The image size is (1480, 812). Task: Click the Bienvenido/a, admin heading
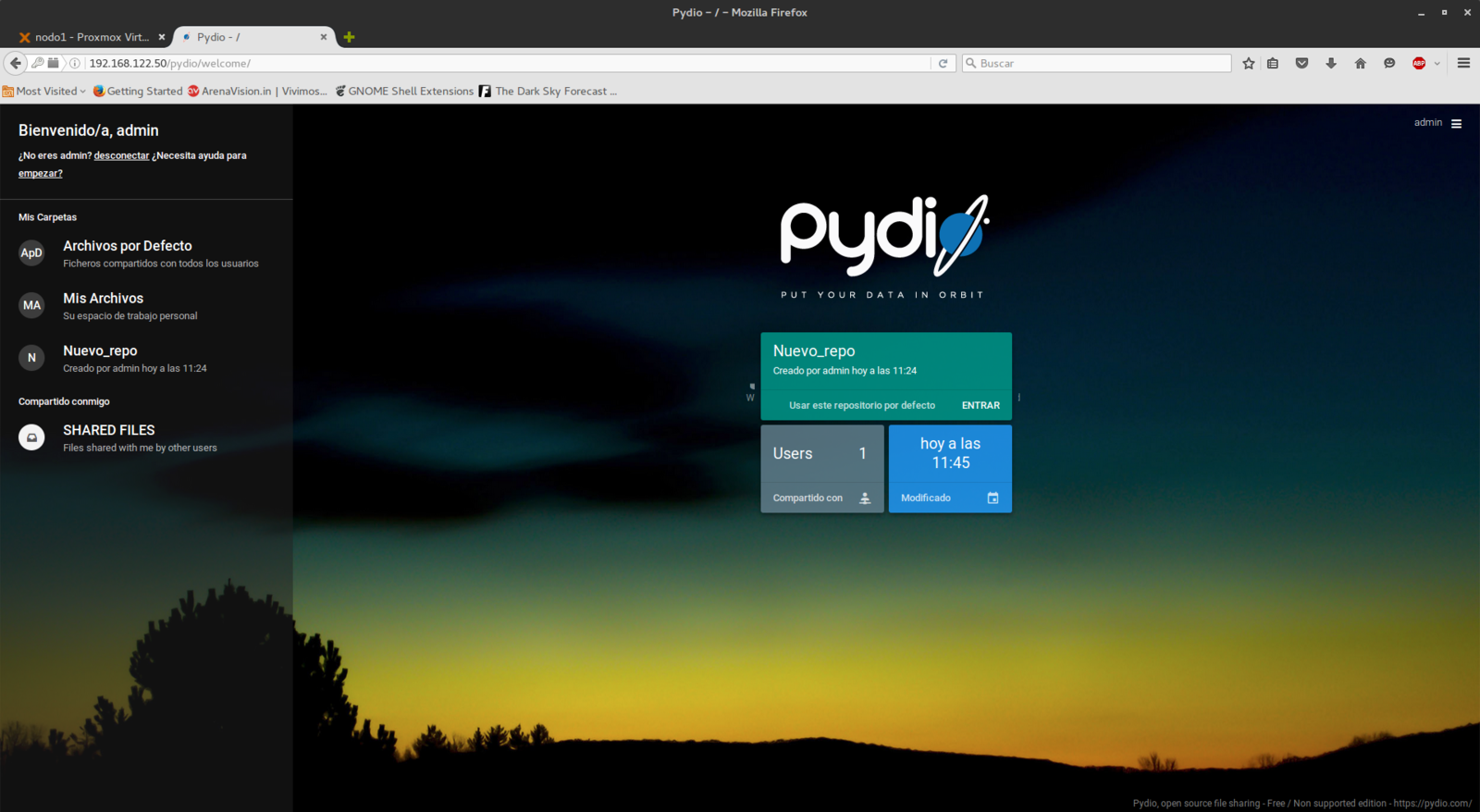(x=89, y=130)
